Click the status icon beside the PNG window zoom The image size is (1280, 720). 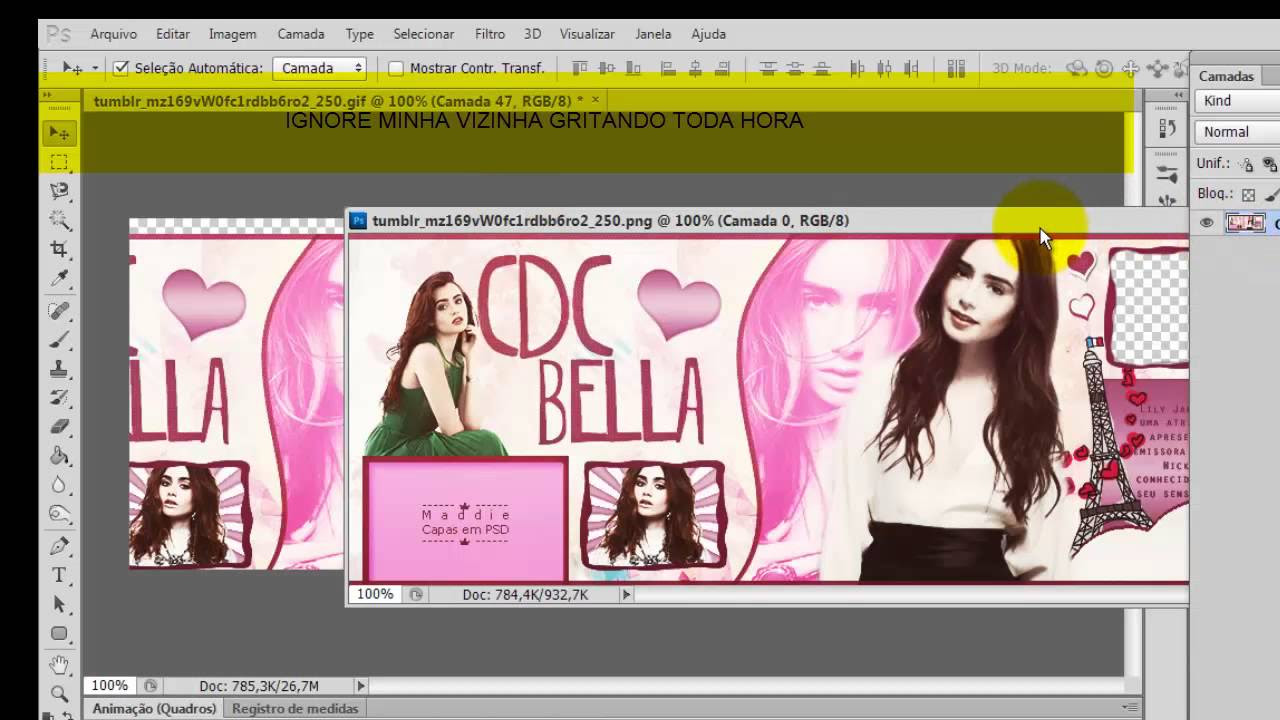(416, 594)
